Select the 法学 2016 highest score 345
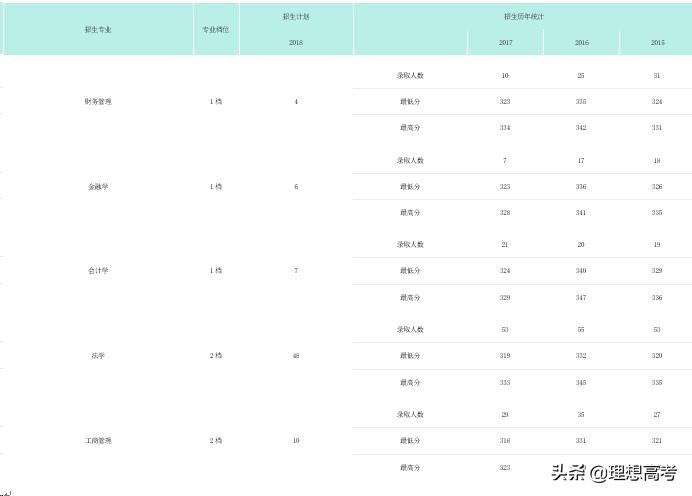Viewport: 692px width, 496px height. tap(581, 383)
